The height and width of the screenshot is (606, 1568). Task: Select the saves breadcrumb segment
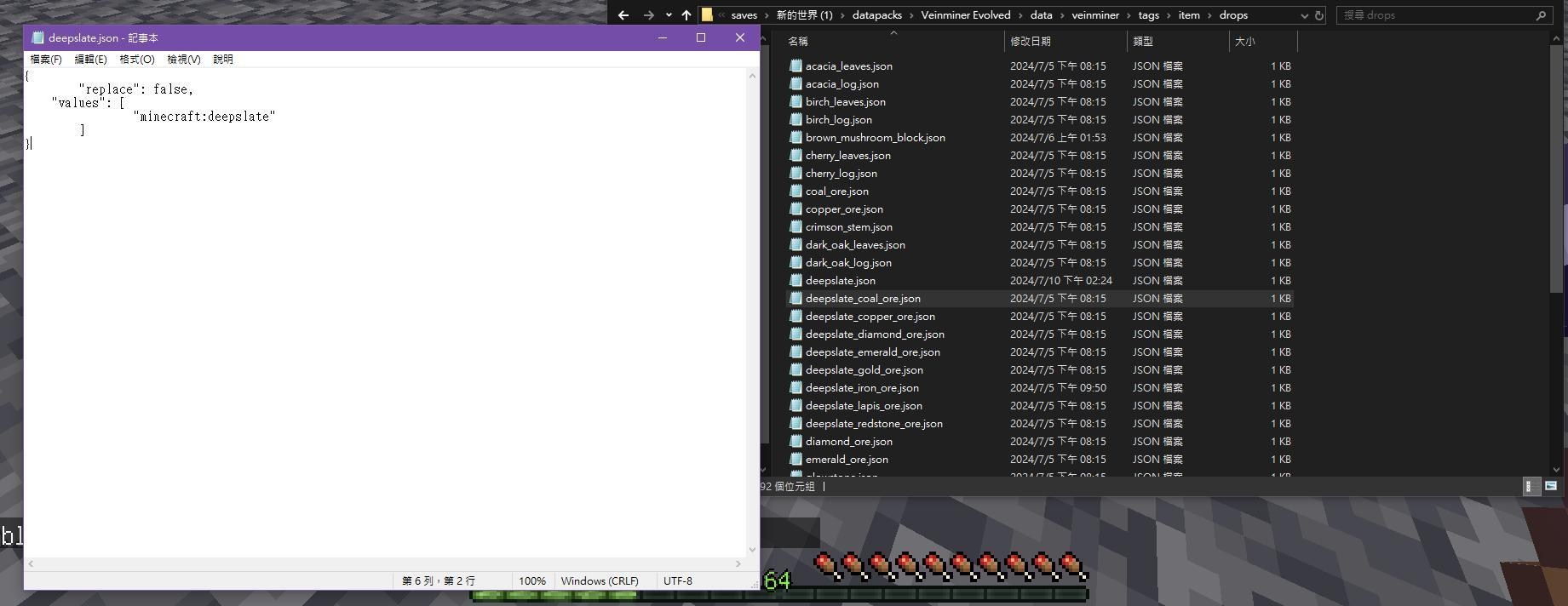744,15
